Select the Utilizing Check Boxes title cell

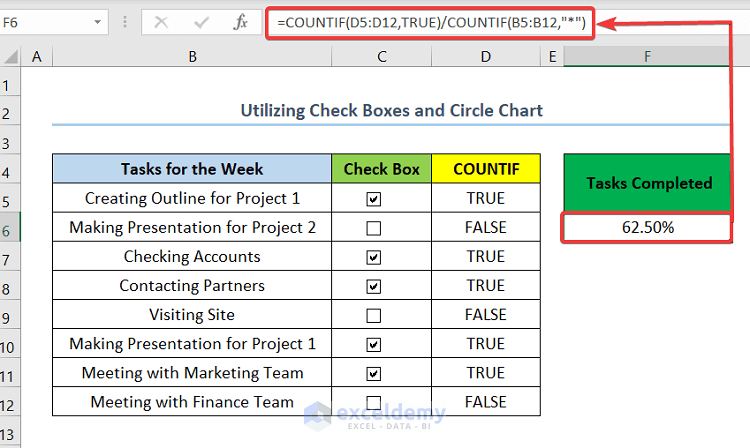pyautogui.click(x=391, y=110)
